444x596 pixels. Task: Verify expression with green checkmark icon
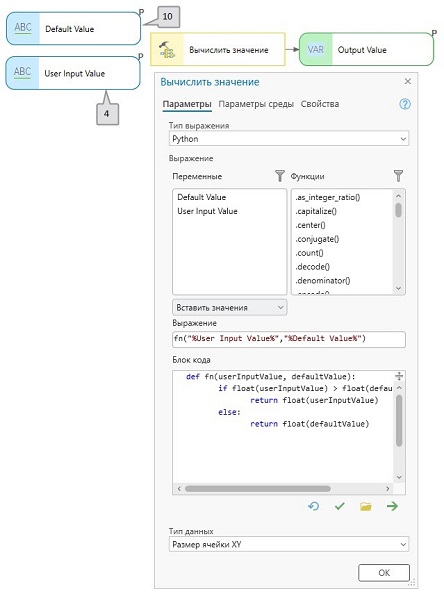pos(339,506)
